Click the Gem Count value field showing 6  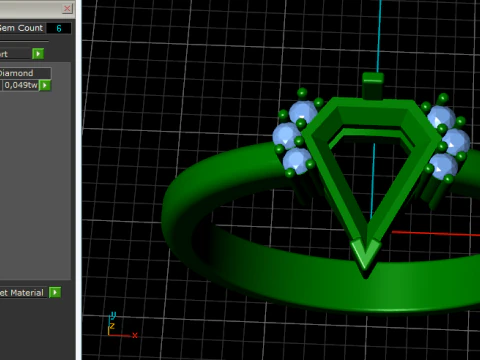(59, 28)
